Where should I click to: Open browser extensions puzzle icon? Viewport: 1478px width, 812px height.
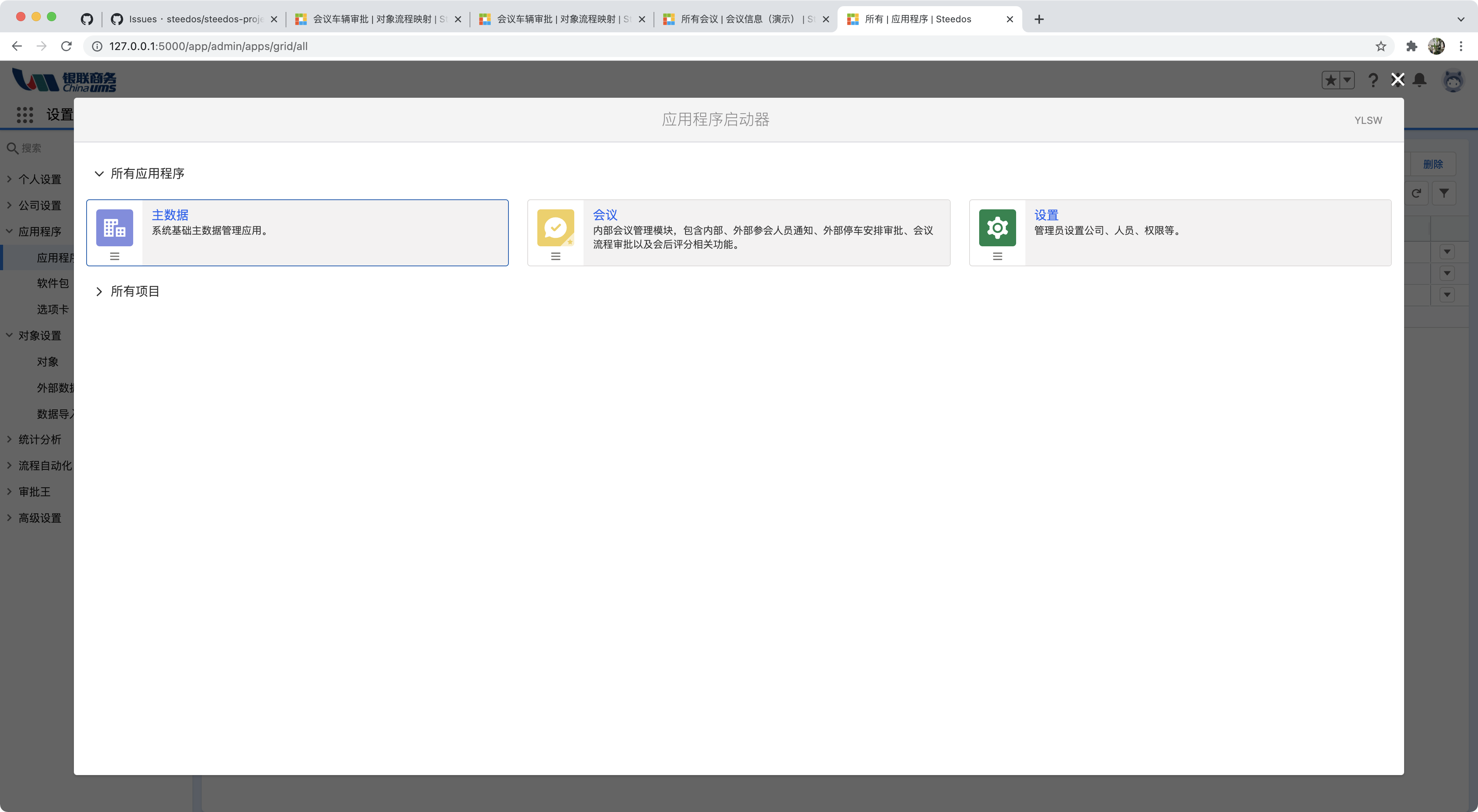click(1411, 46)
